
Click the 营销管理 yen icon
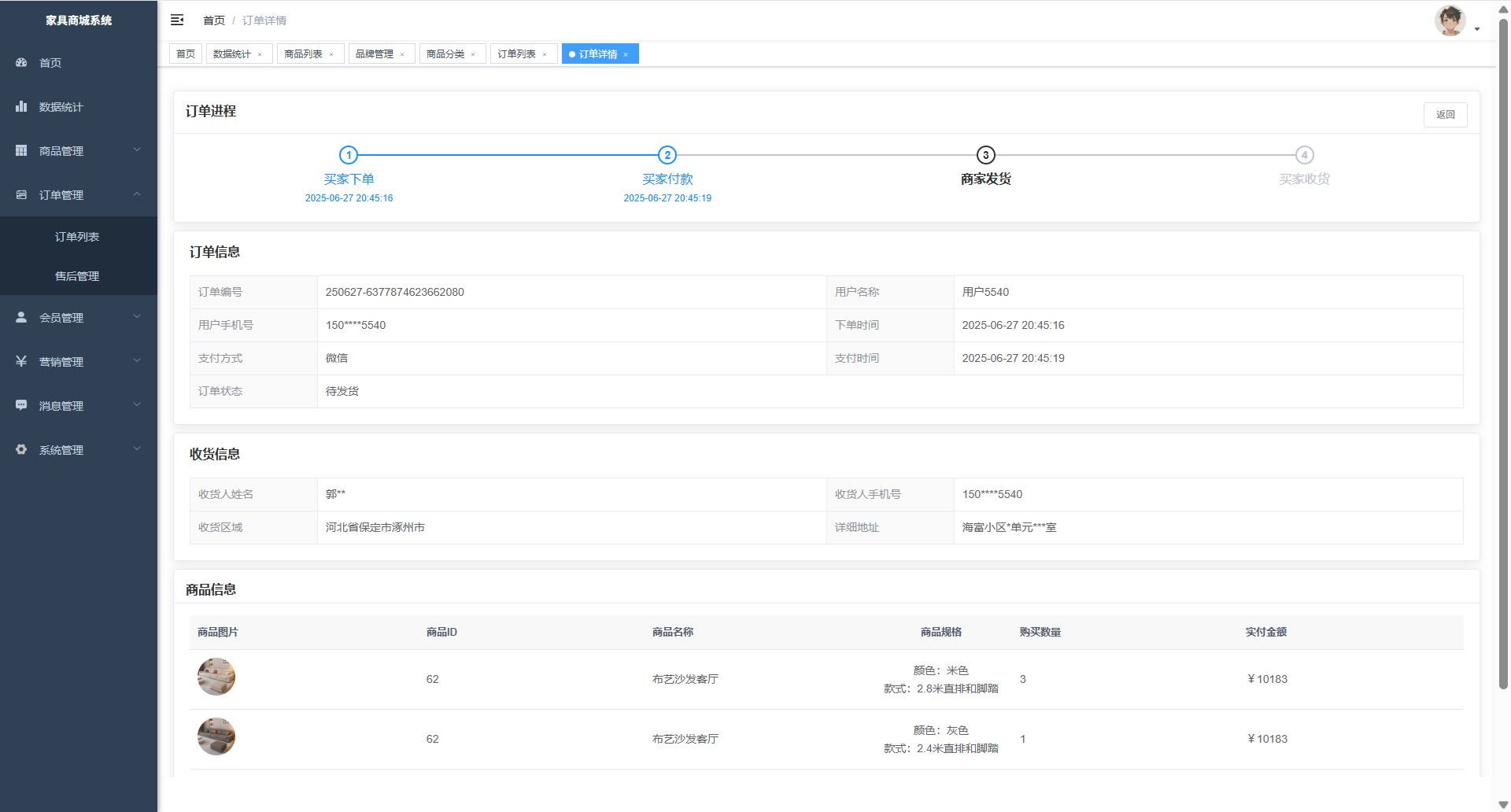pyautogui.click(x=21, y=361)
